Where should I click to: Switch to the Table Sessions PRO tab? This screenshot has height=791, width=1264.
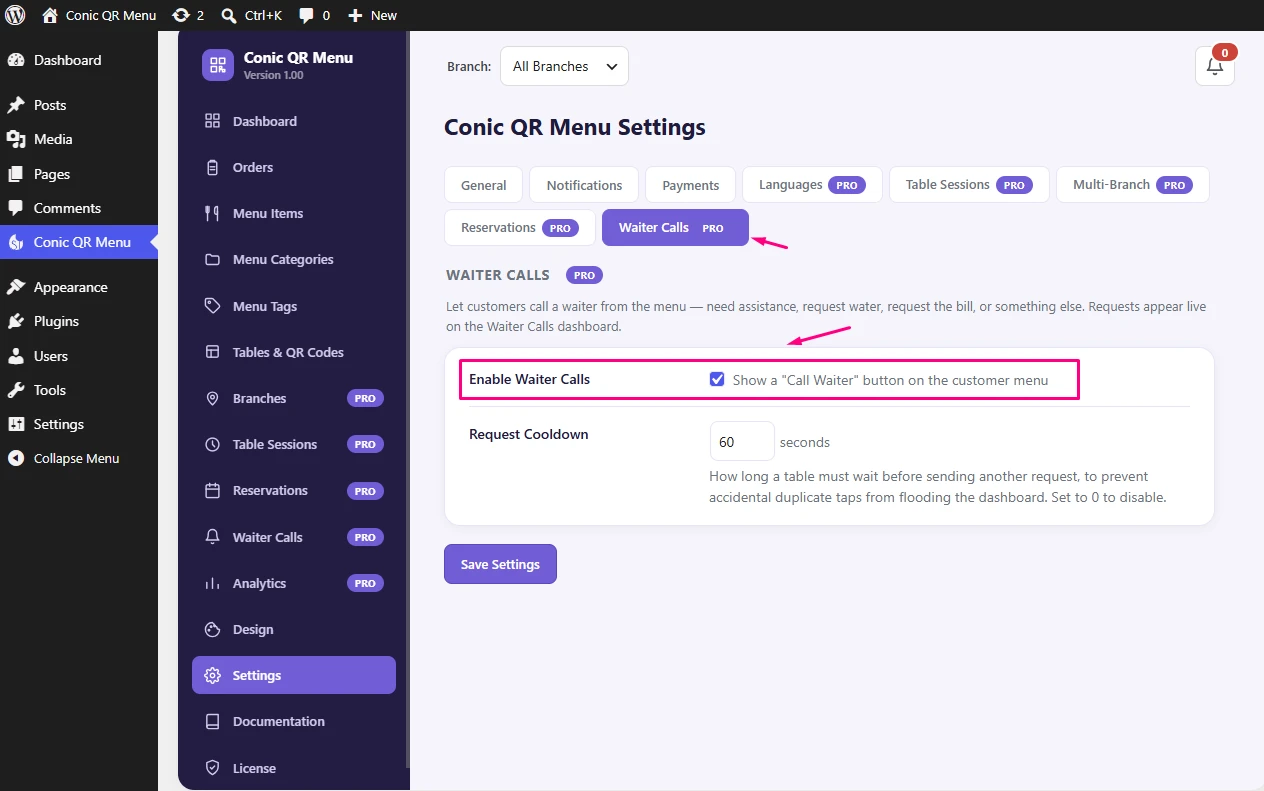pos(969,185)
